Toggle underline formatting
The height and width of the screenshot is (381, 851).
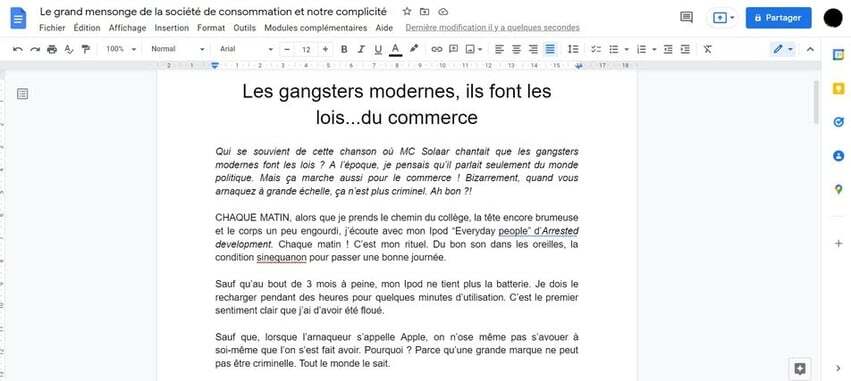[x=378, y=49]
